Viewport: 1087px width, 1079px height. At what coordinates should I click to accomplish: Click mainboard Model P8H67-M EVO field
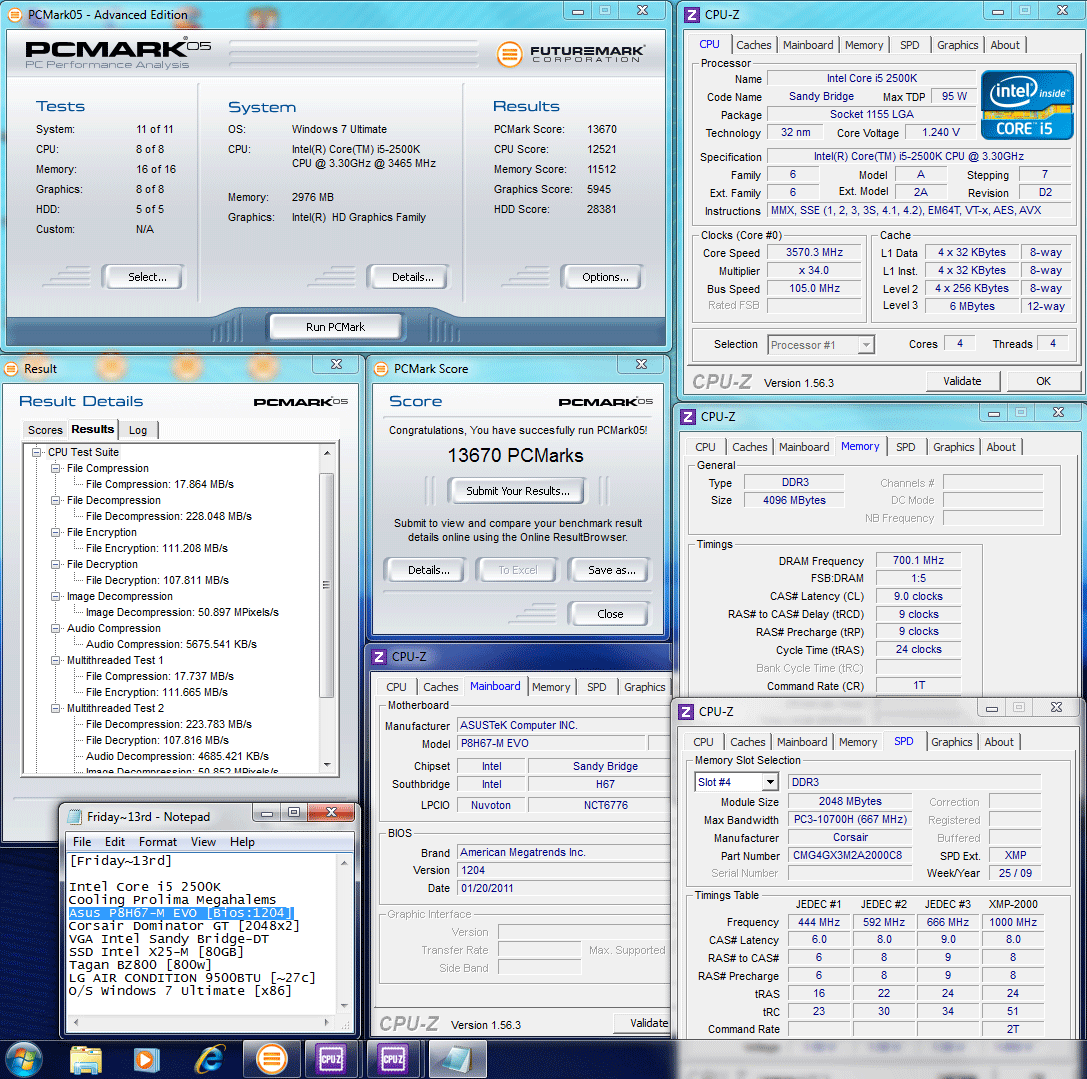point(552,743)
